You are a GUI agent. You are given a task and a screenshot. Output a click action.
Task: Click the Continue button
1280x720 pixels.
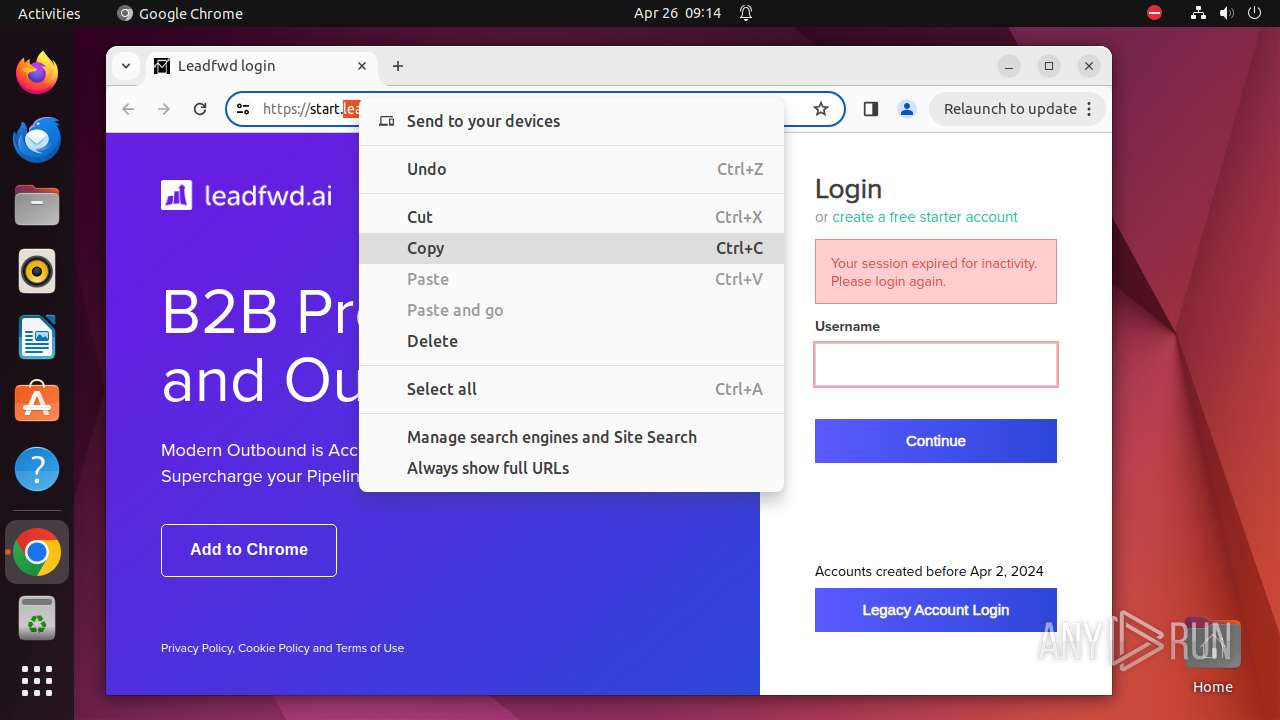point(936,441)
